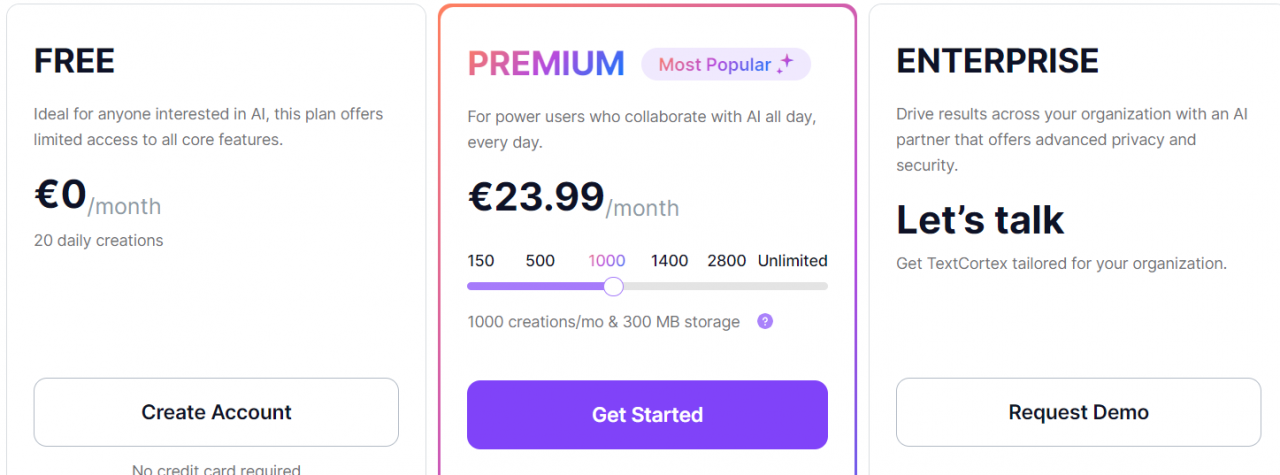Click the "20 daily creations" text
This screenshot has width=1280, height=475.
point(98,240)
